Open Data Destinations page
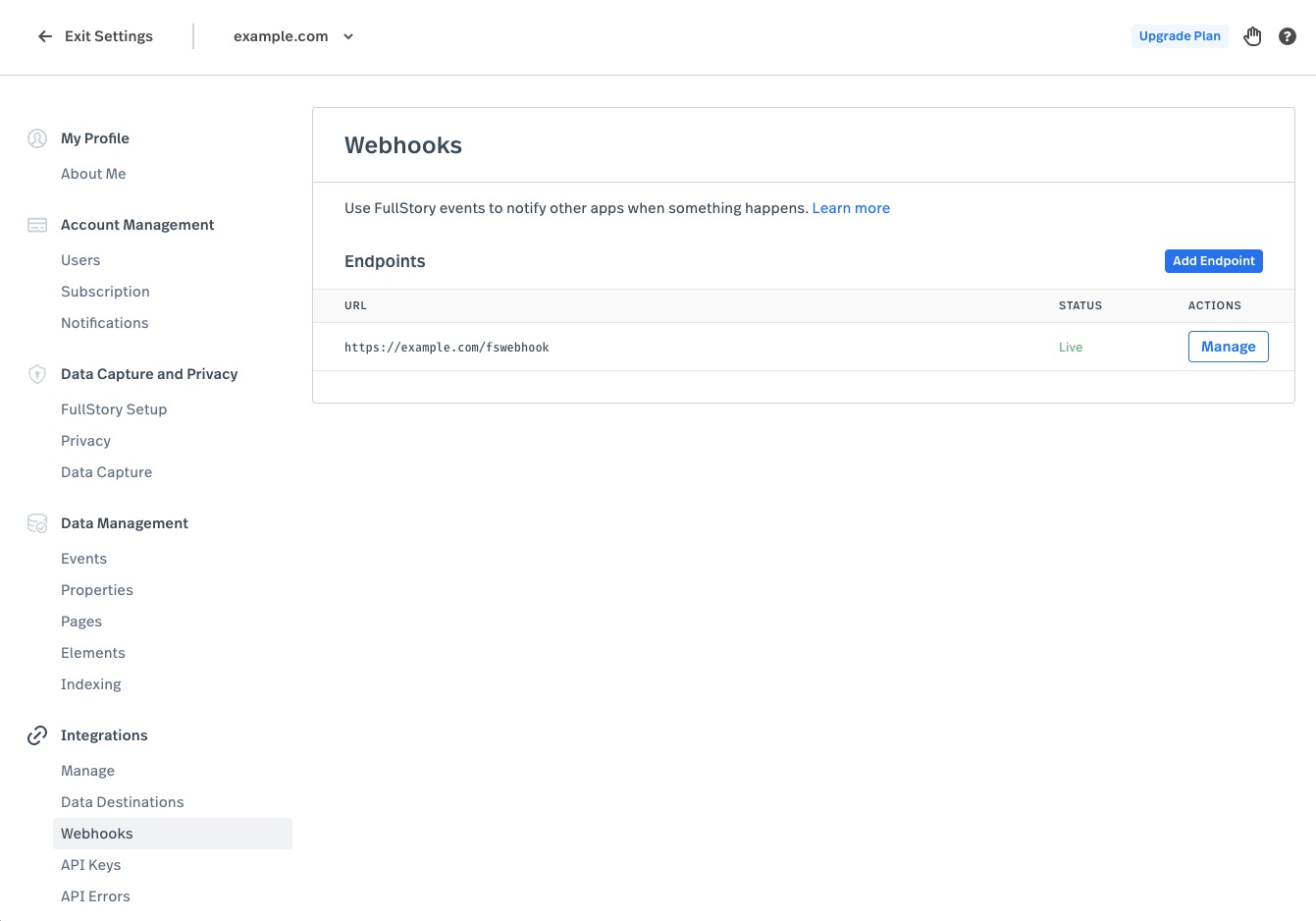Image resolution: width=1316 pixels, height=921 pixels. click(x=123, y=802)
